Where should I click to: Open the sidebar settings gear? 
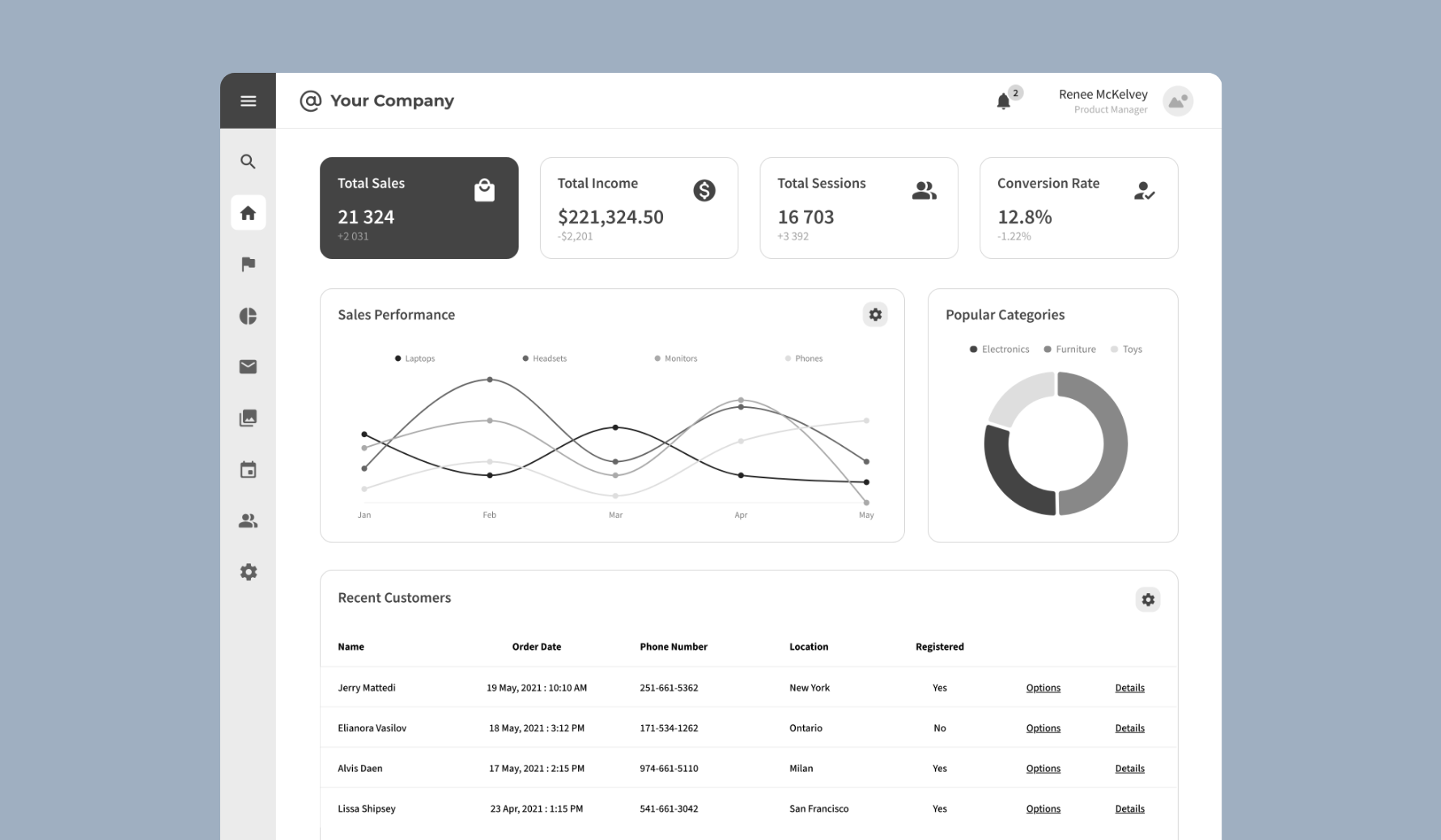[x=248, y=572]
